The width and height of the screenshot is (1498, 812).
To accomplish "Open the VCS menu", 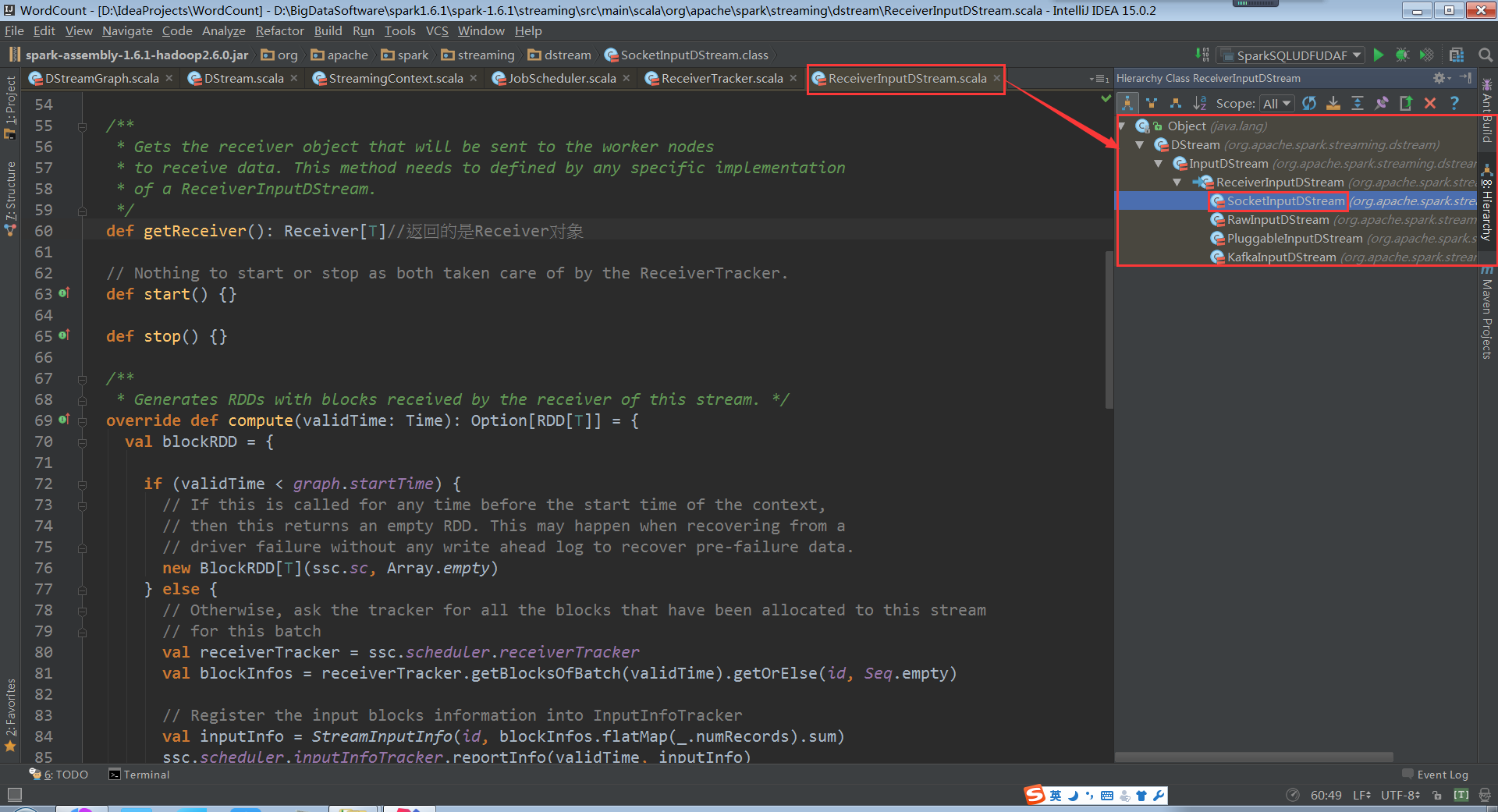I will 437,30.
